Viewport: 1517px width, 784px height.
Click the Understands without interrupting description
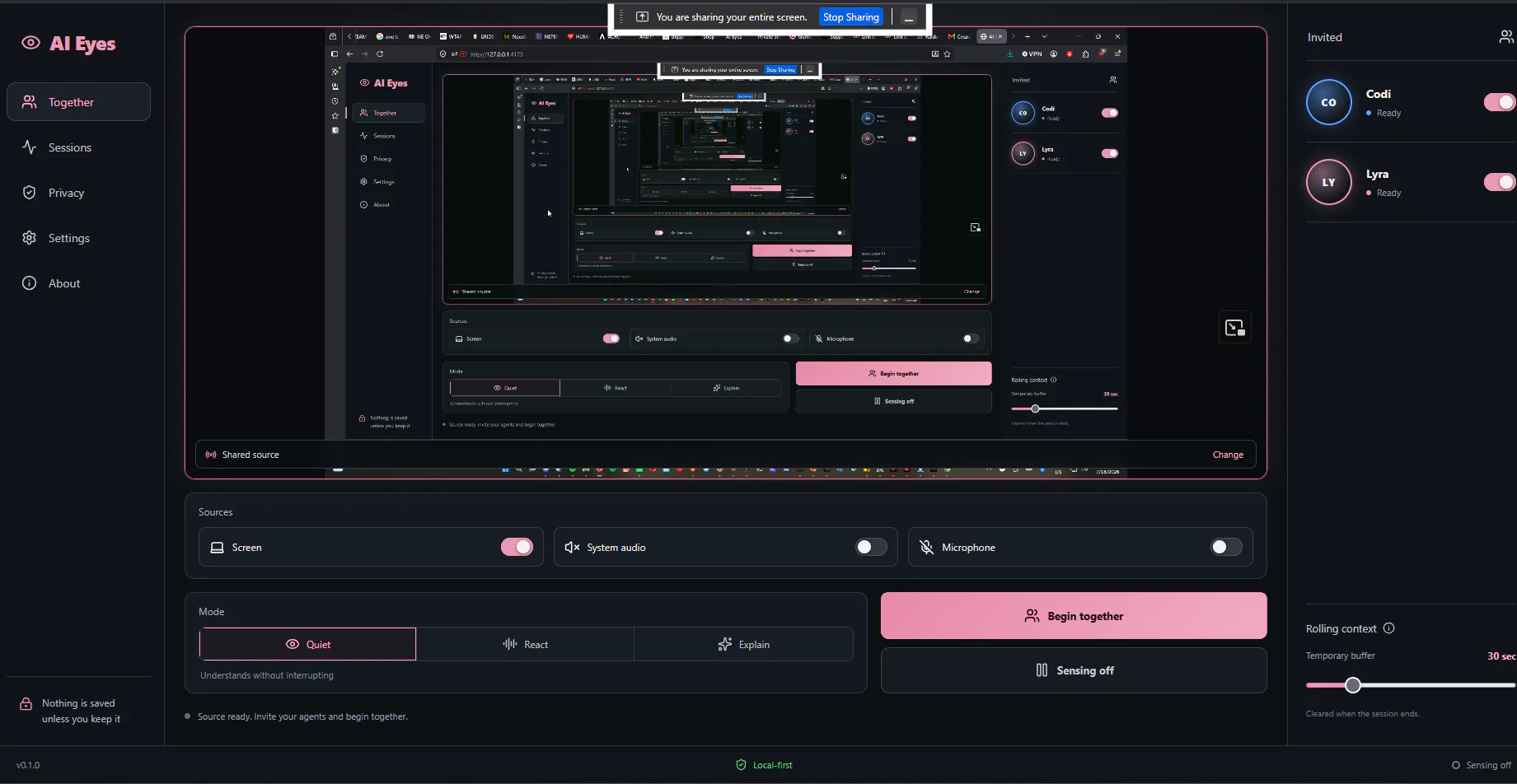pos(267,675)
